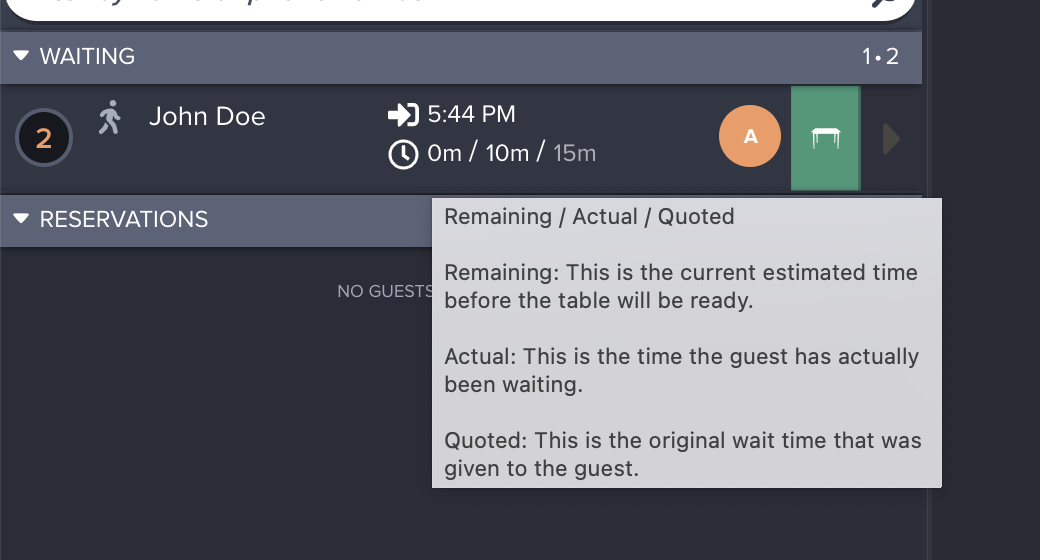Click the WAITING header label

(87, 57)
